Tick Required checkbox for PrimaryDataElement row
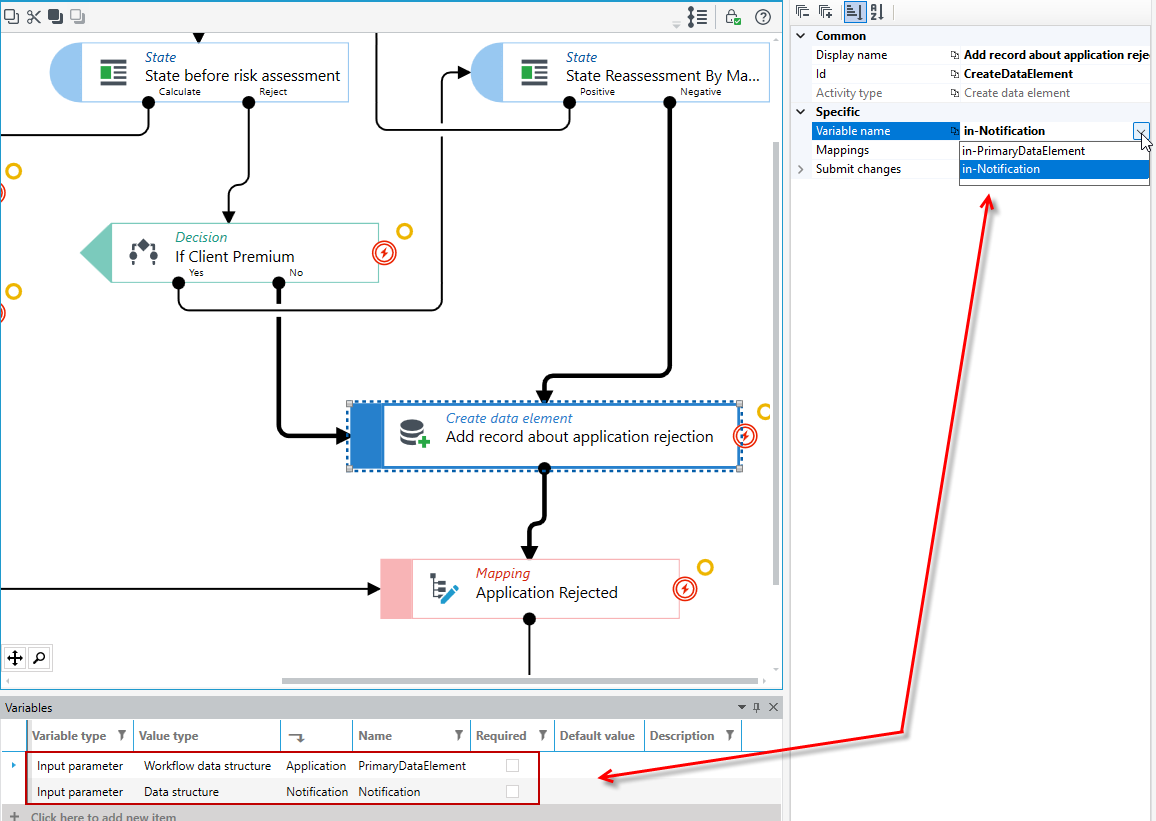The image size is (1156, 821). [512, 766]
